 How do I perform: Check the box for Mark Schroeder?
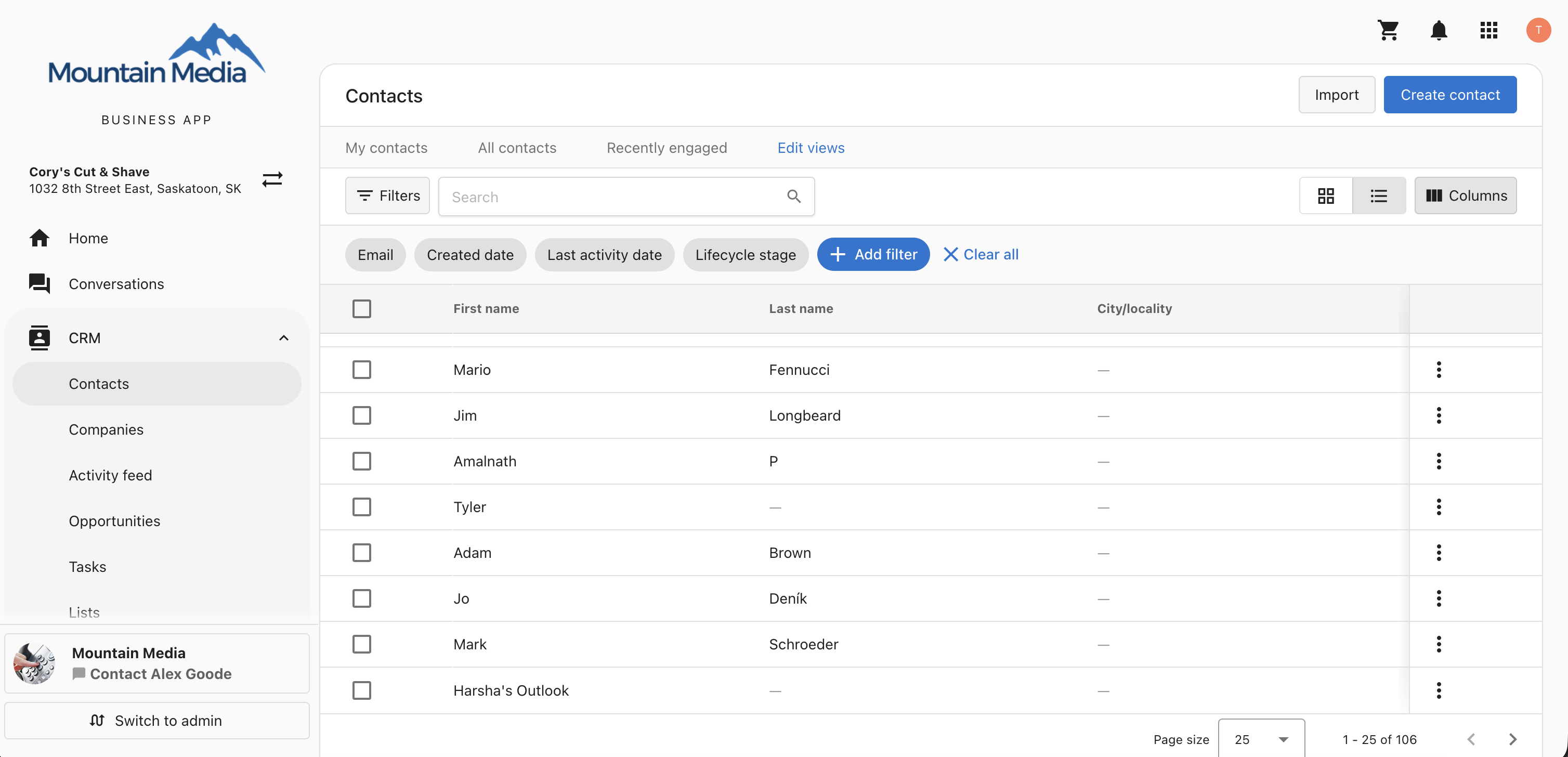(361, 644)
